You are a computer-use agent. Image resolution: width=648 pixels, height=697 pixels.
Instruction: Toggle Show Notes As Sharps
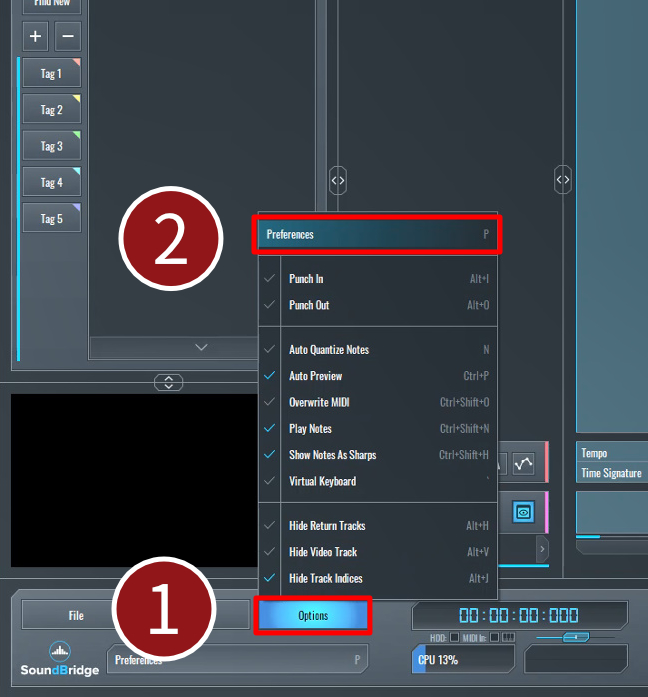pos(332,455)
